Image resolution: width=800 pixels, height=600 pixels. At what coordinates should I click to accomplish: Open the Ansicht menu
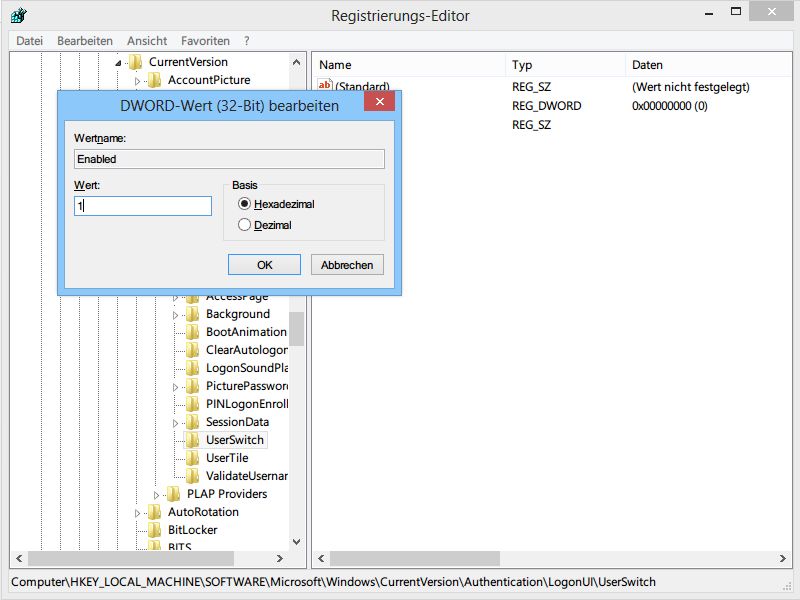click(147, 41)
